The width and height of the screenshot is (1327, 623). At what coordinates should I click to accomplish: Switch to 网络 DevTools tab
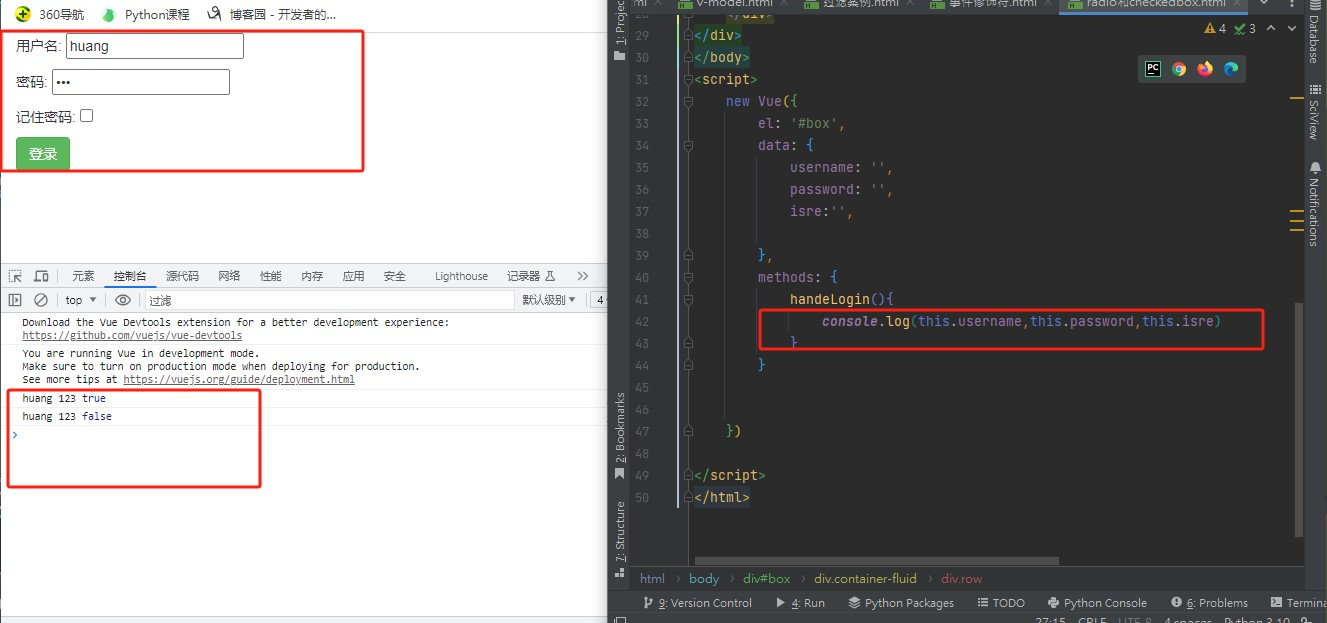(x=229, y=276)
